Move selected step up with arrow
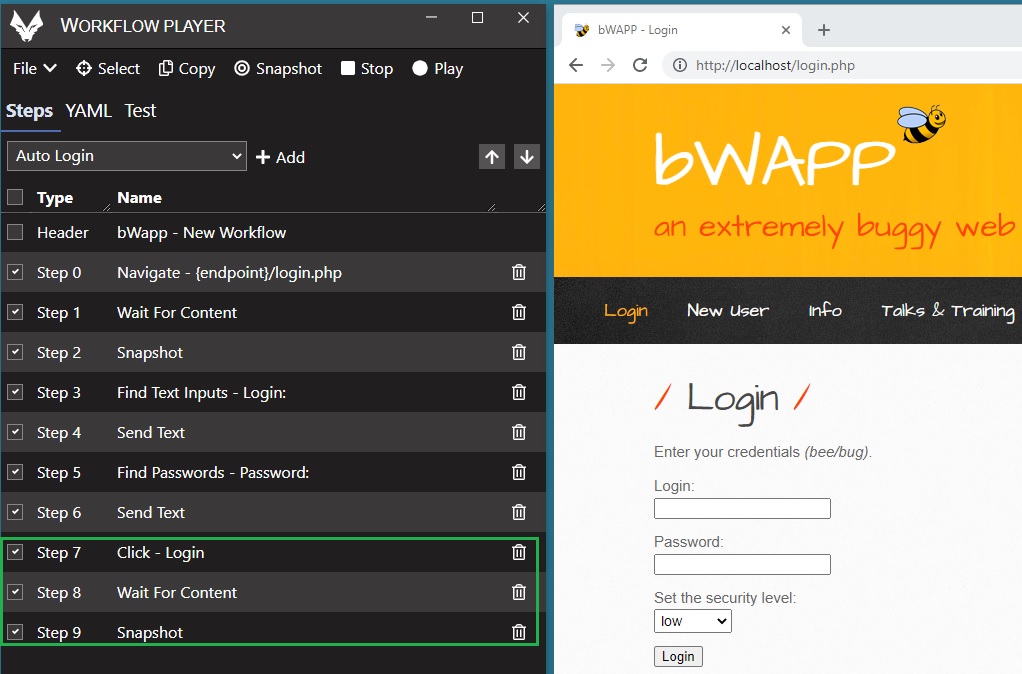 (x=492, y=156)
